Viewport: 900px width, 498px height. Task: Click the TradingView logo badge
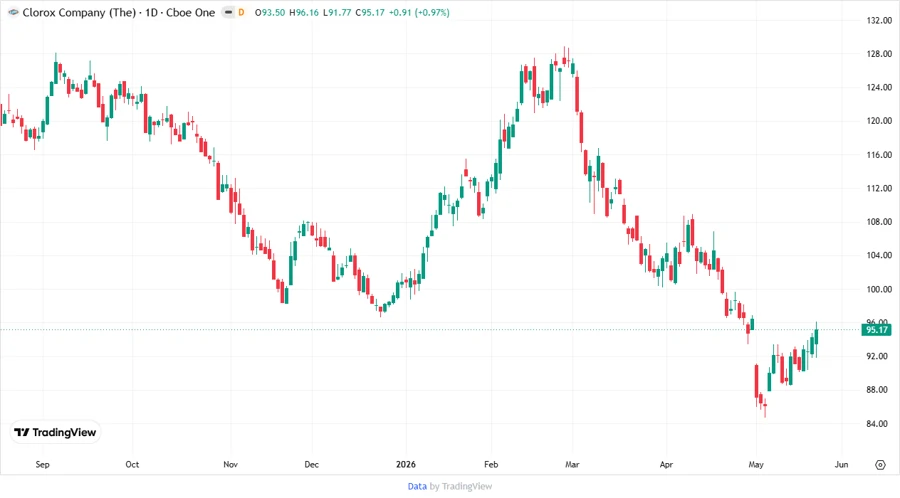[56, 433]
